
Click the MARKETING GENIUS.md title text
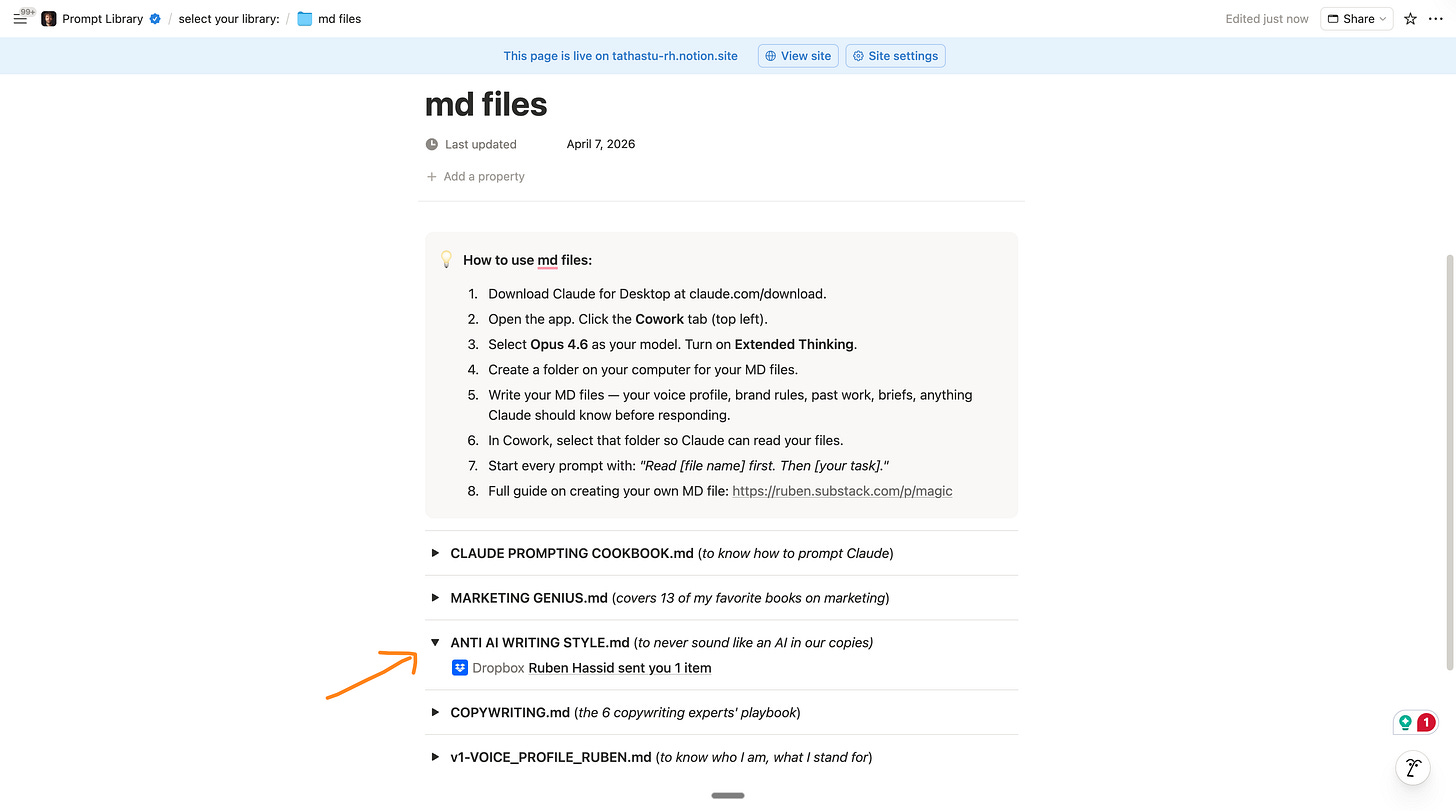[529, 598]
